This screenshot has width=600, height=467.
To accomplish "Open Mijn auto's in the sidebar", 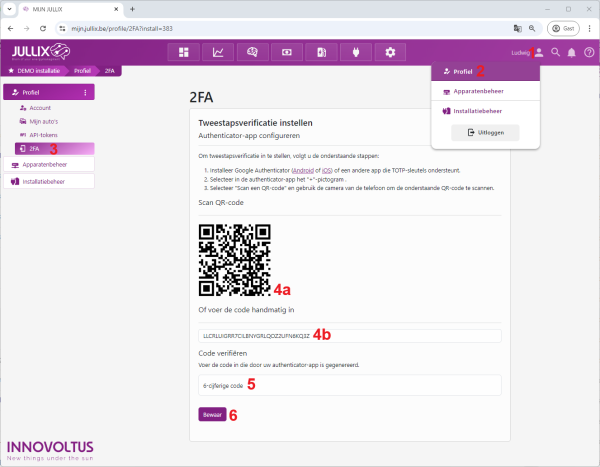I will [45, 120].
